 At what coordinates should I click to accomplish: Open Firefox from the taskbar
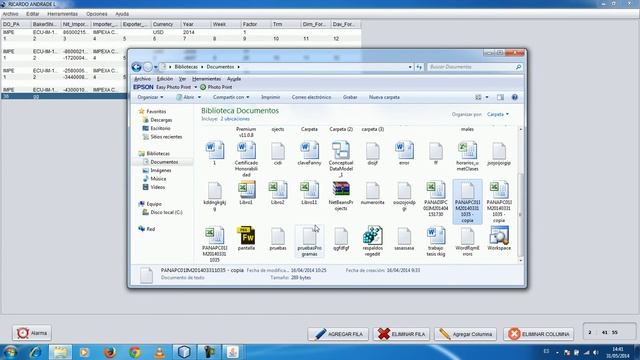tap(110, 352)
